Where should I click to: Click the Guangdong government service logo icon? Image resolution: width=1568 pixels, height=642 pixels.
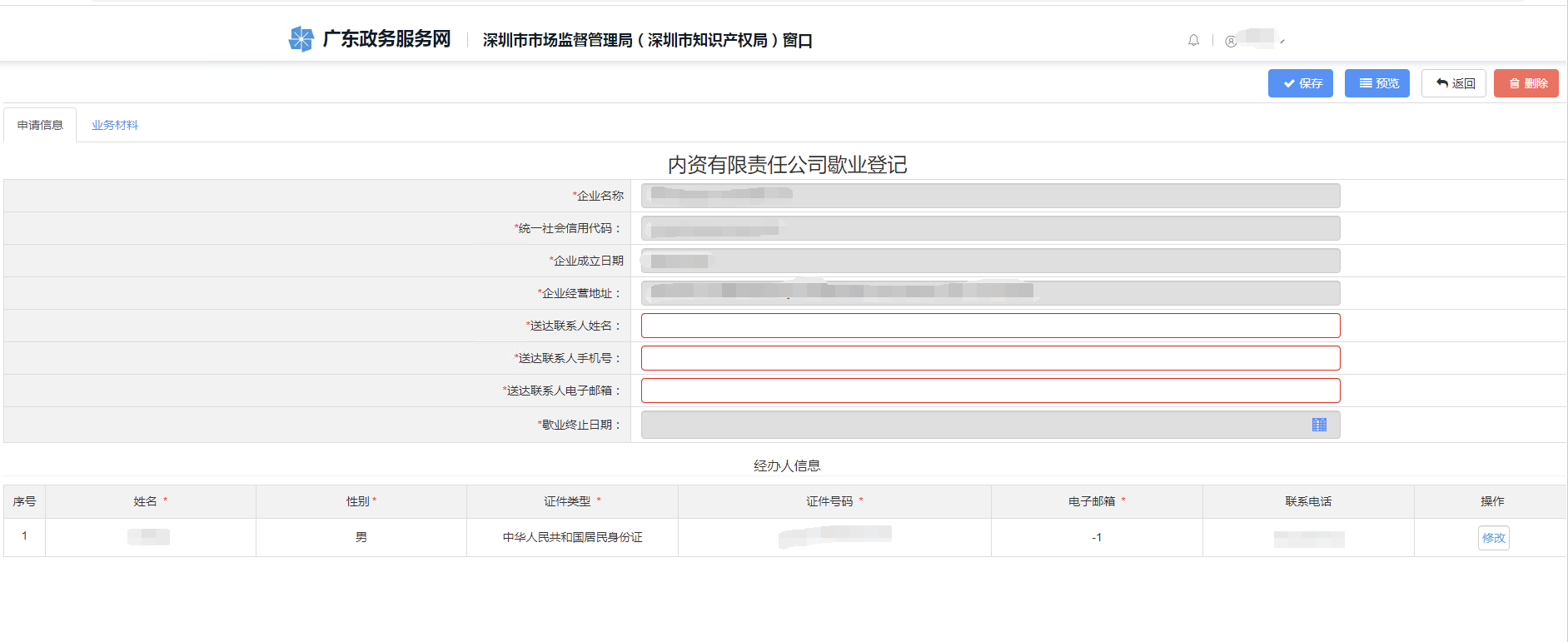(x=301, y=38)
